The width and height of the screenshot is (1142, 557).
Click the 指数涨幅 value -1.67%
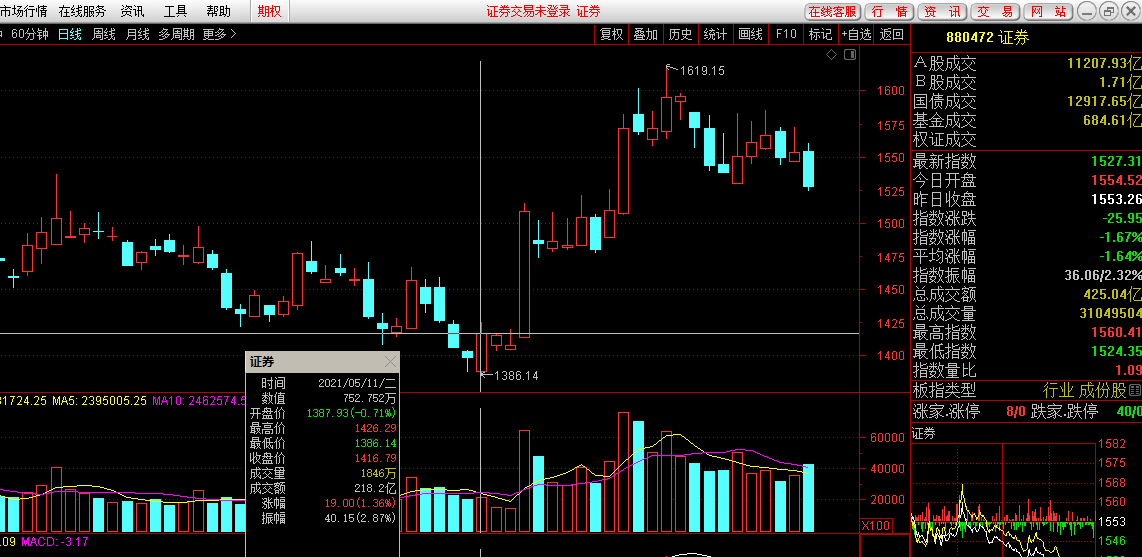click(x=1122, y=237)
